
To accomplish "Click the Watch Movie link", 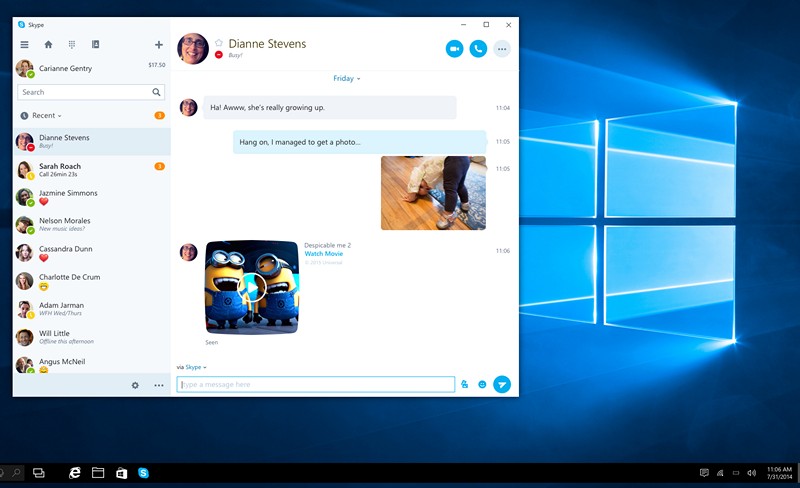I will 324,254.
